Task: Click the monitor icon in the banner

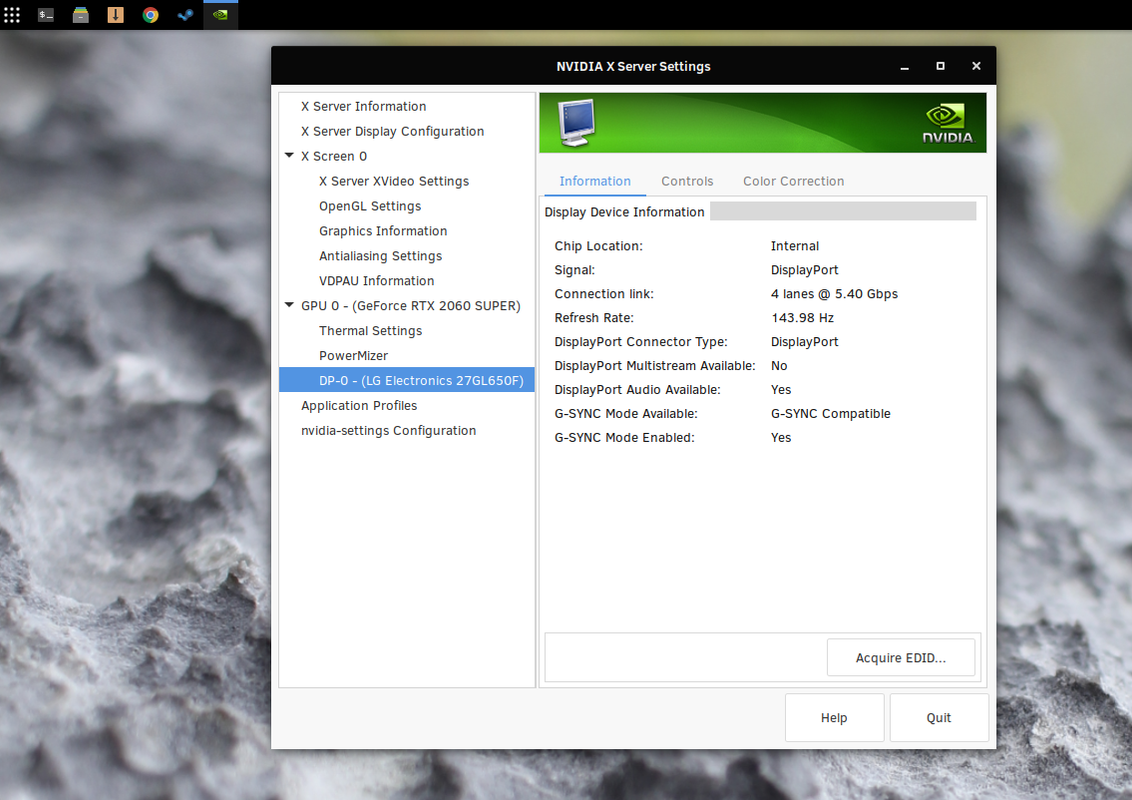Action: [577, 123]
